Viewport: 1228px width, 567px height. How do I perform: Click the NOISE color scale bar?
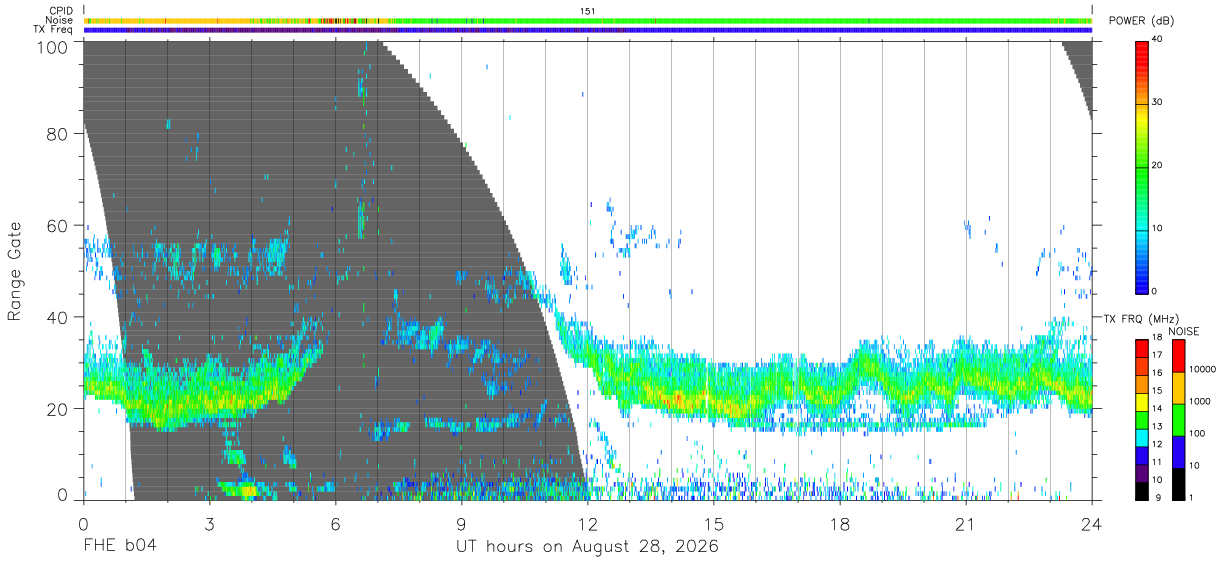pos(1176,420)
